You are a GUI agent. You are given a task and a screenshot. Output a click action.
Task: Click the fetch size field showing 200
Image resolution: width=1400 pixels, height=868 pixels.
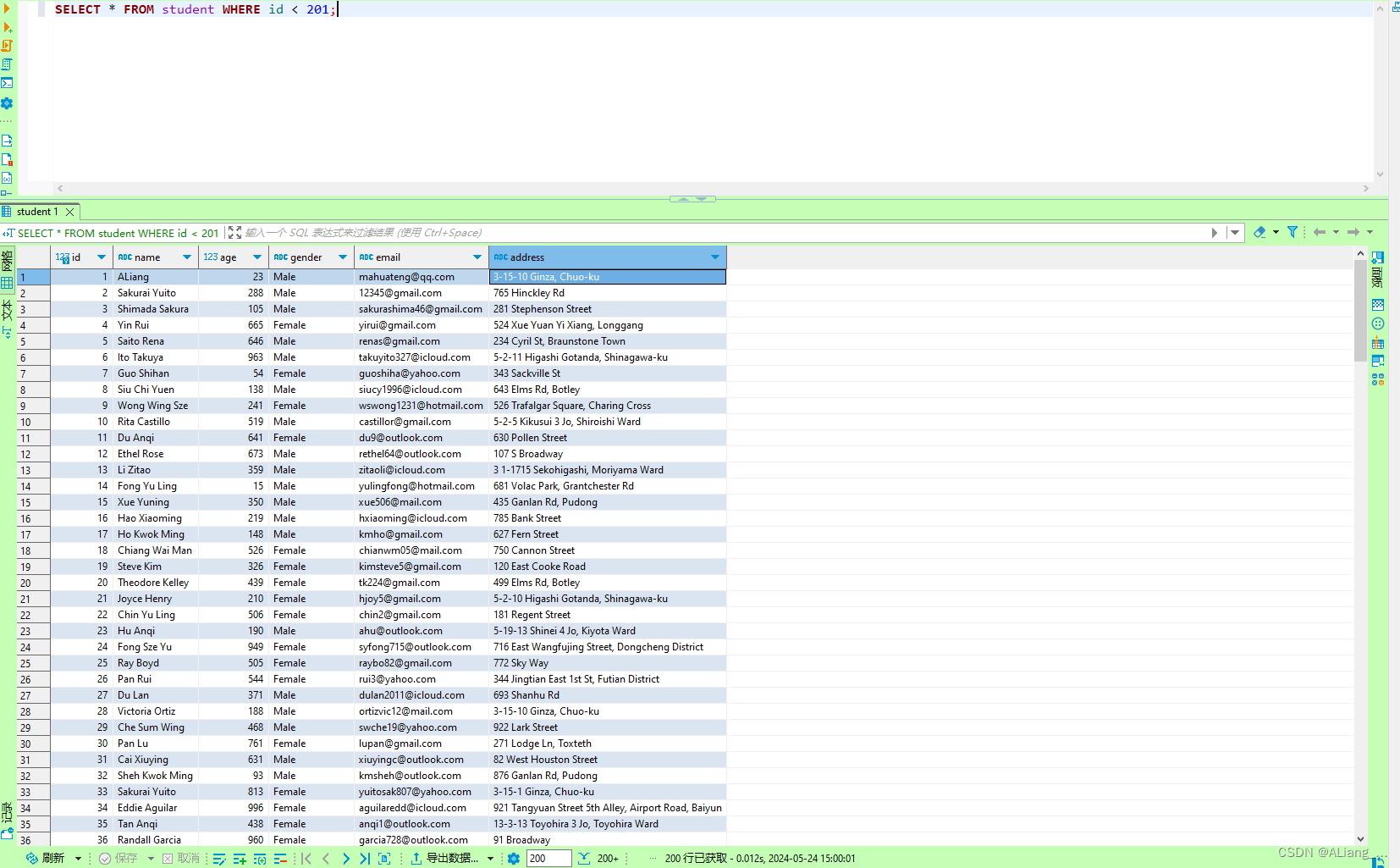[x=548, y=859]
